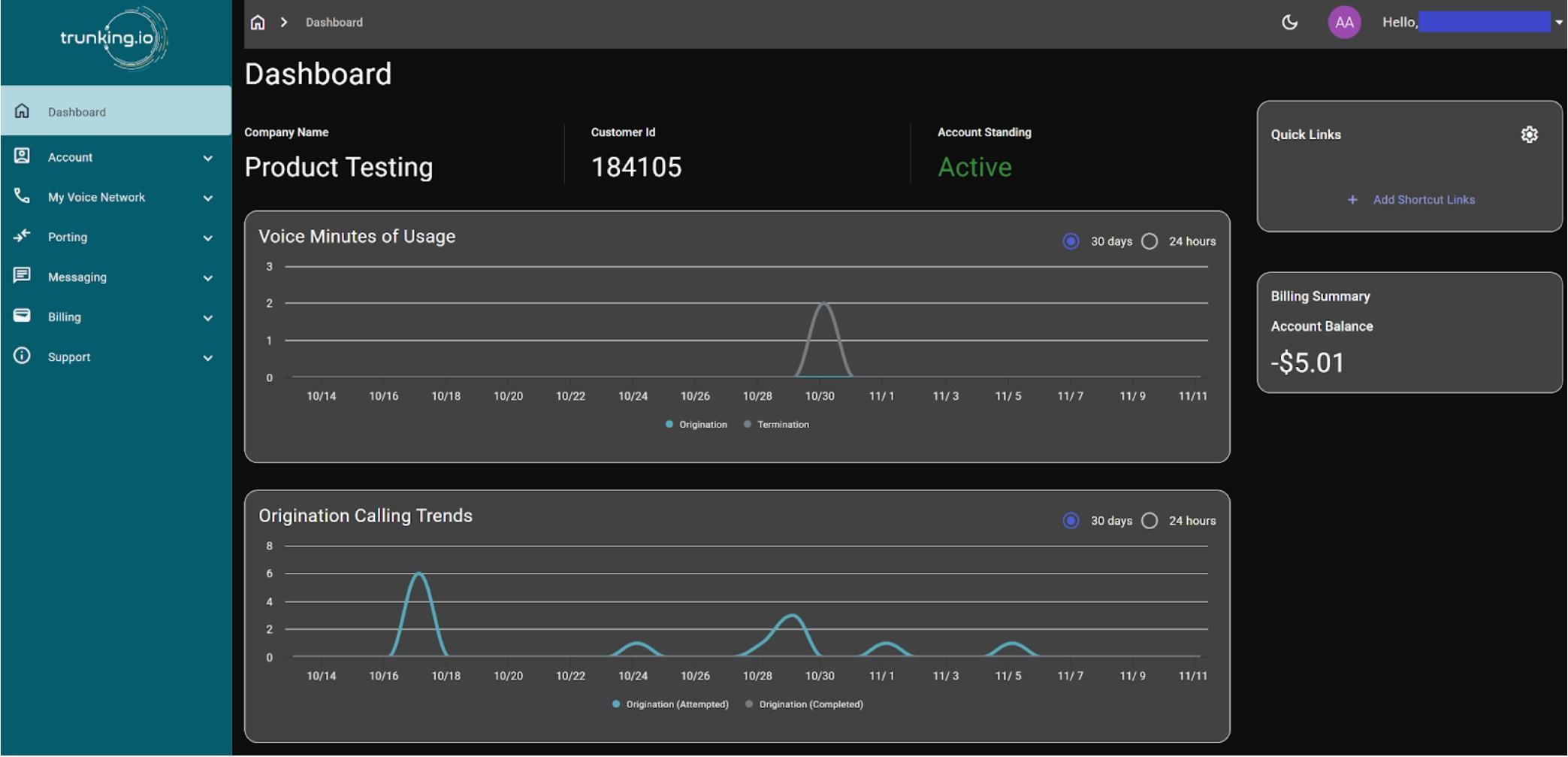Viewport: 1568px width, 757px height.
Task: Expand My Voice Network chevron
Action: point(208,198)
